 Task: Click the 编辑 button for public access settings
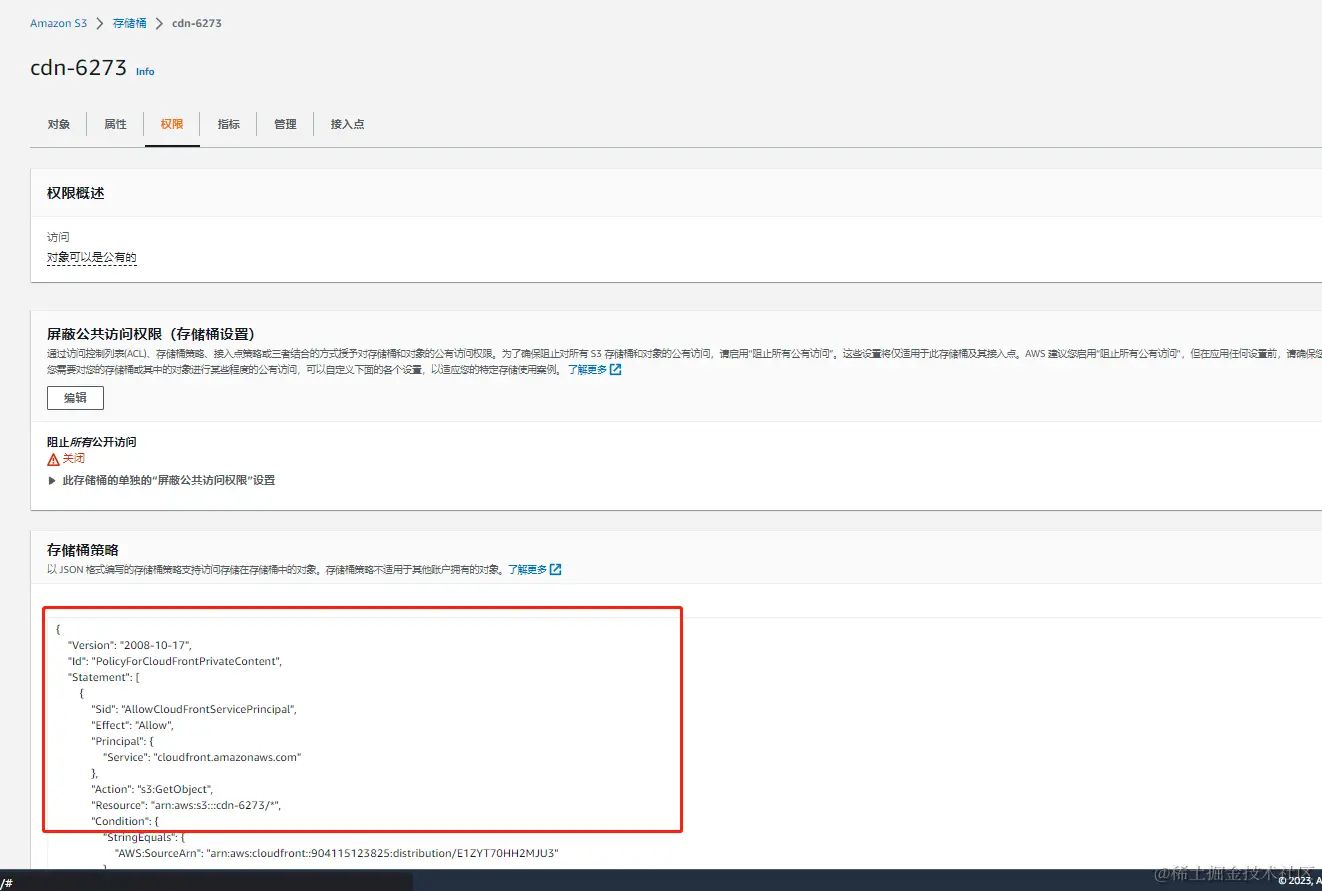coord(75,398)
